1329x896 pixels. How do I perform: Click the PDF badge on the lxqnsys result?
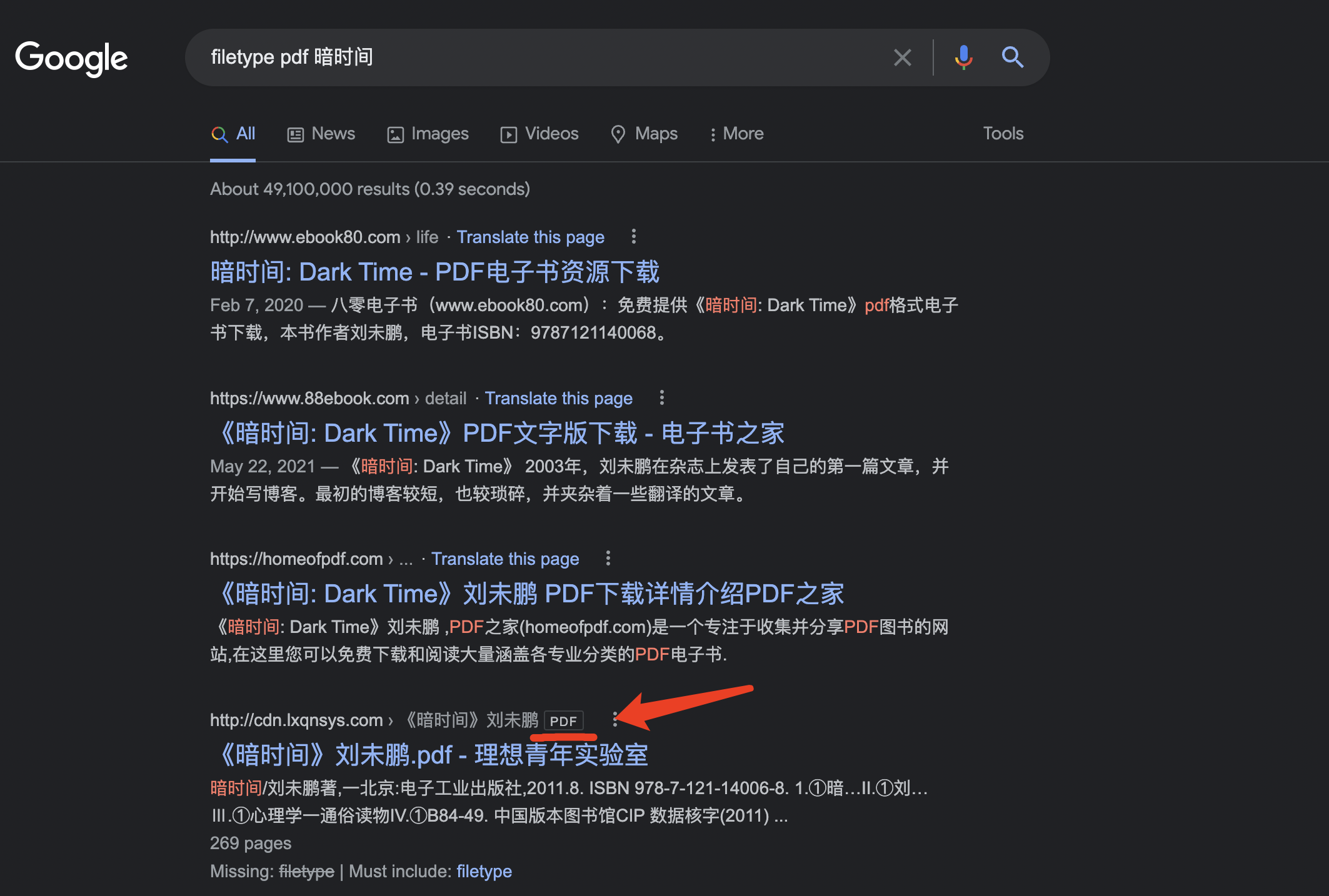564,720
